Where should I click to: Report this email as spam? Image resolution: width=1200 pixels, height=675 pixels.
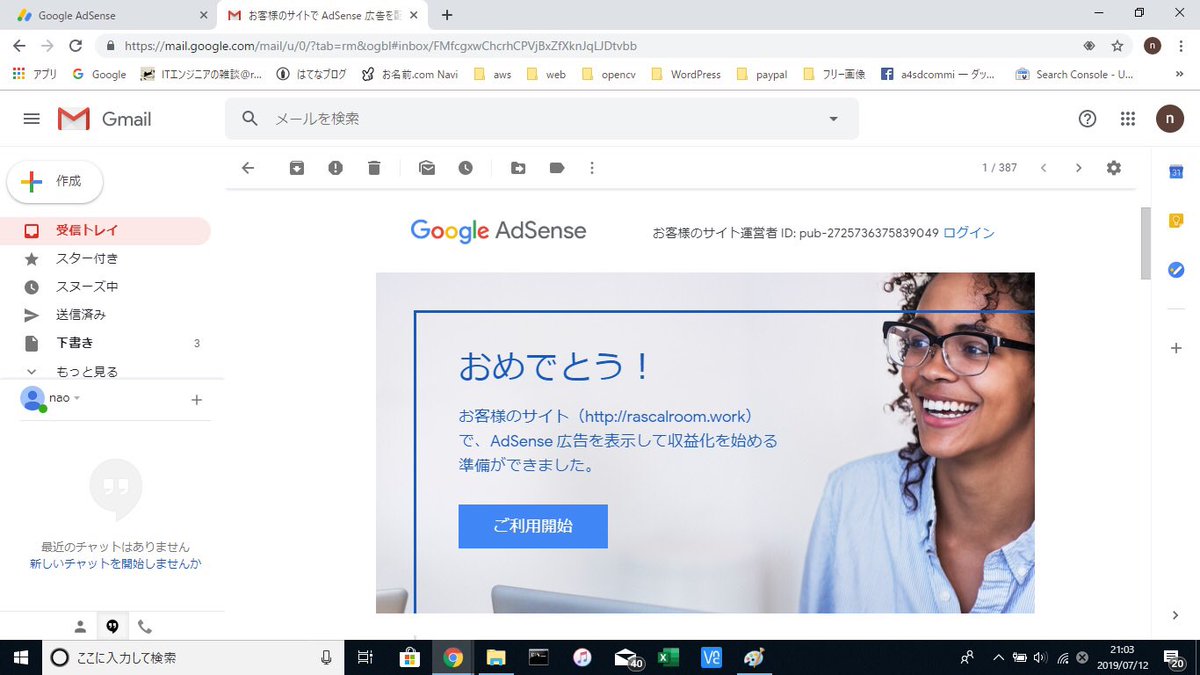pos(335,168)
